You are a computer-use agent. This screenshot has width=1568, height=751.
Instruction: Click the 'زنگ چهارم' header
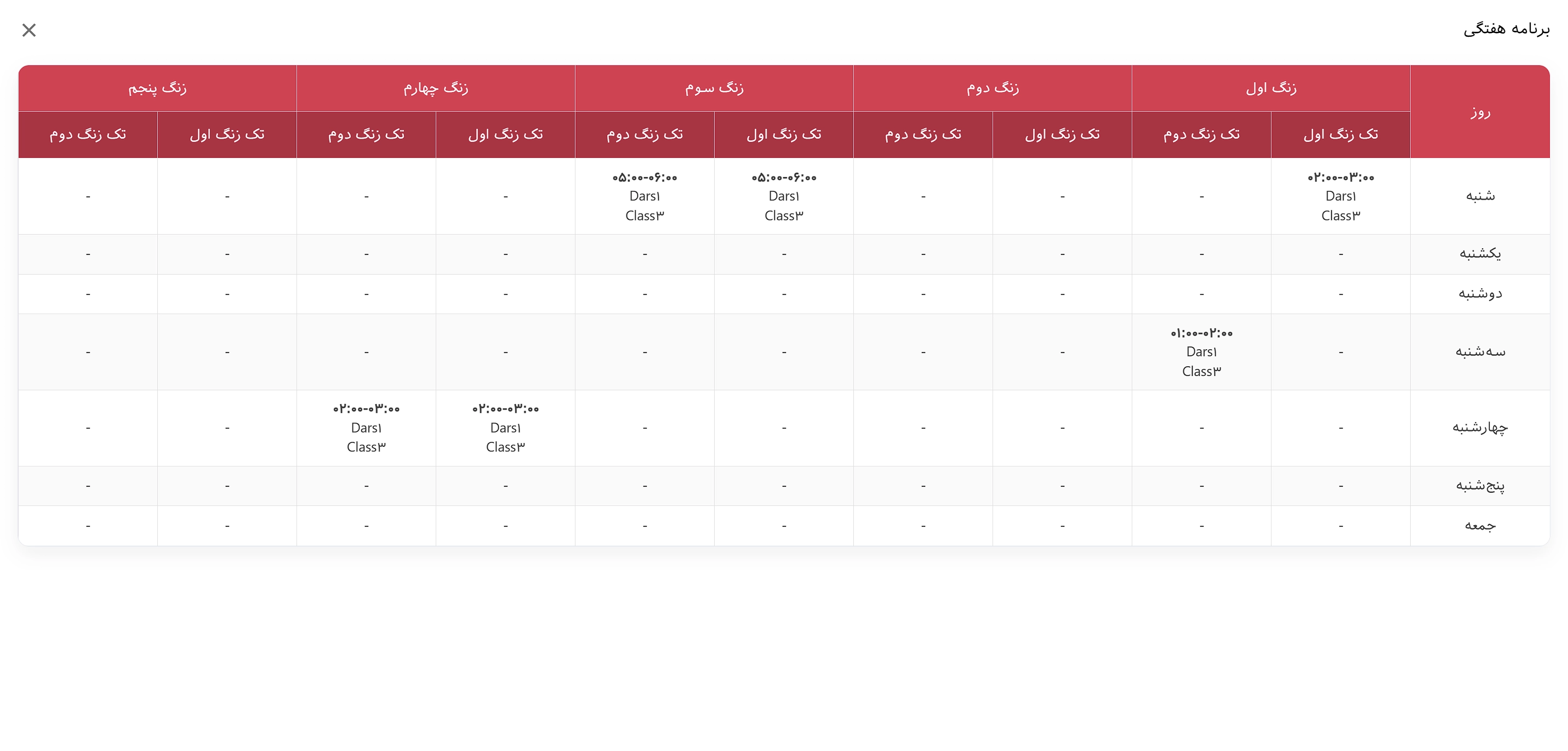point(436,88)
